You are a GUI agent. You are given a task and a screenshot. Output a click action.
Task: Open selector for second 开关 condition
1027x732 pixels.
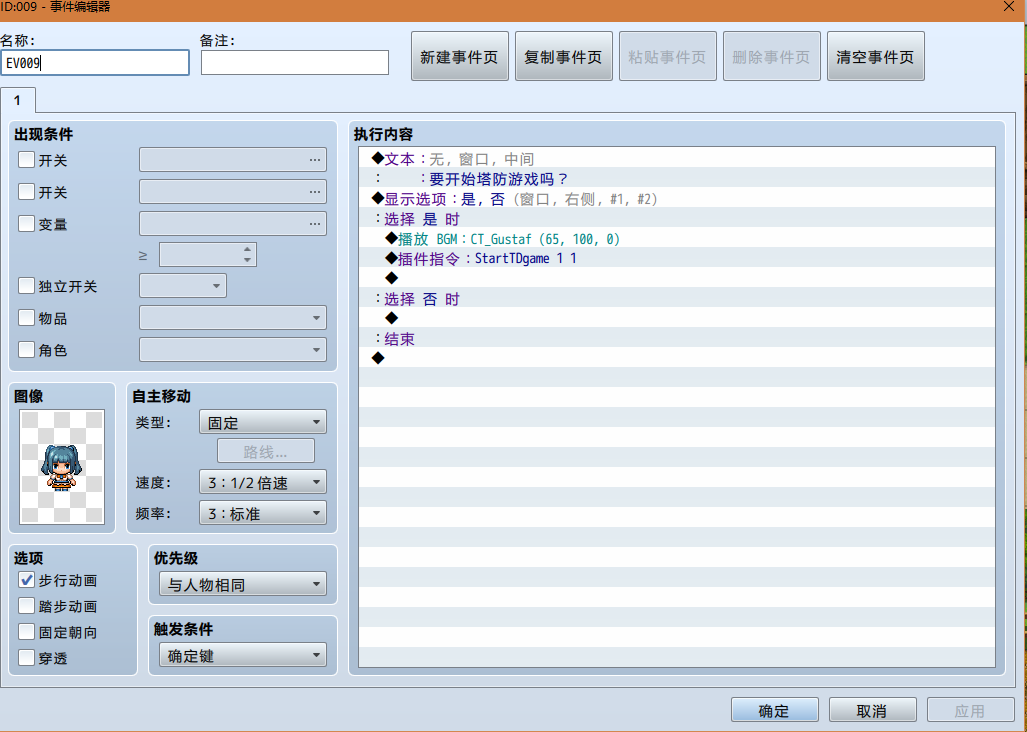(x=315, y=192)
